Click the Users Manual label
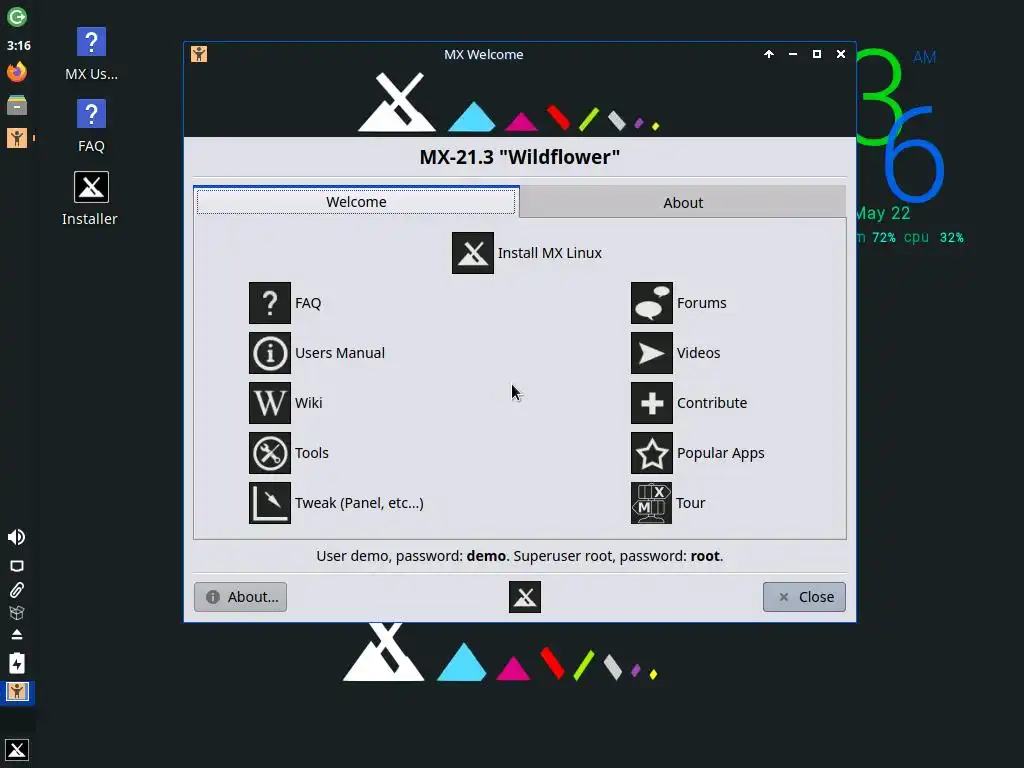This screenshot has width=1024, height=768. tap(340, 353)
